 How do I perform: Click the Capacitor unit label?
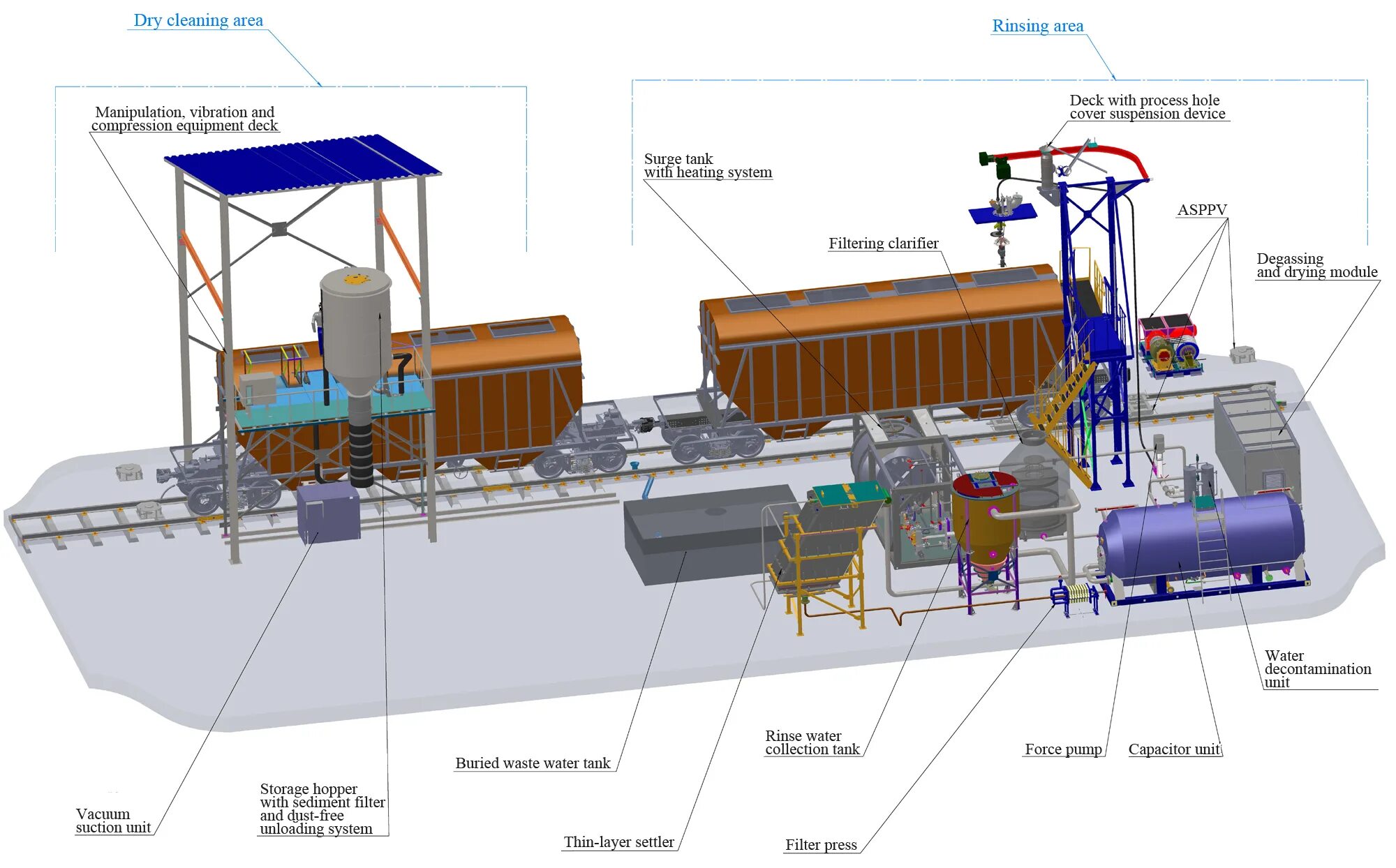1173,749
